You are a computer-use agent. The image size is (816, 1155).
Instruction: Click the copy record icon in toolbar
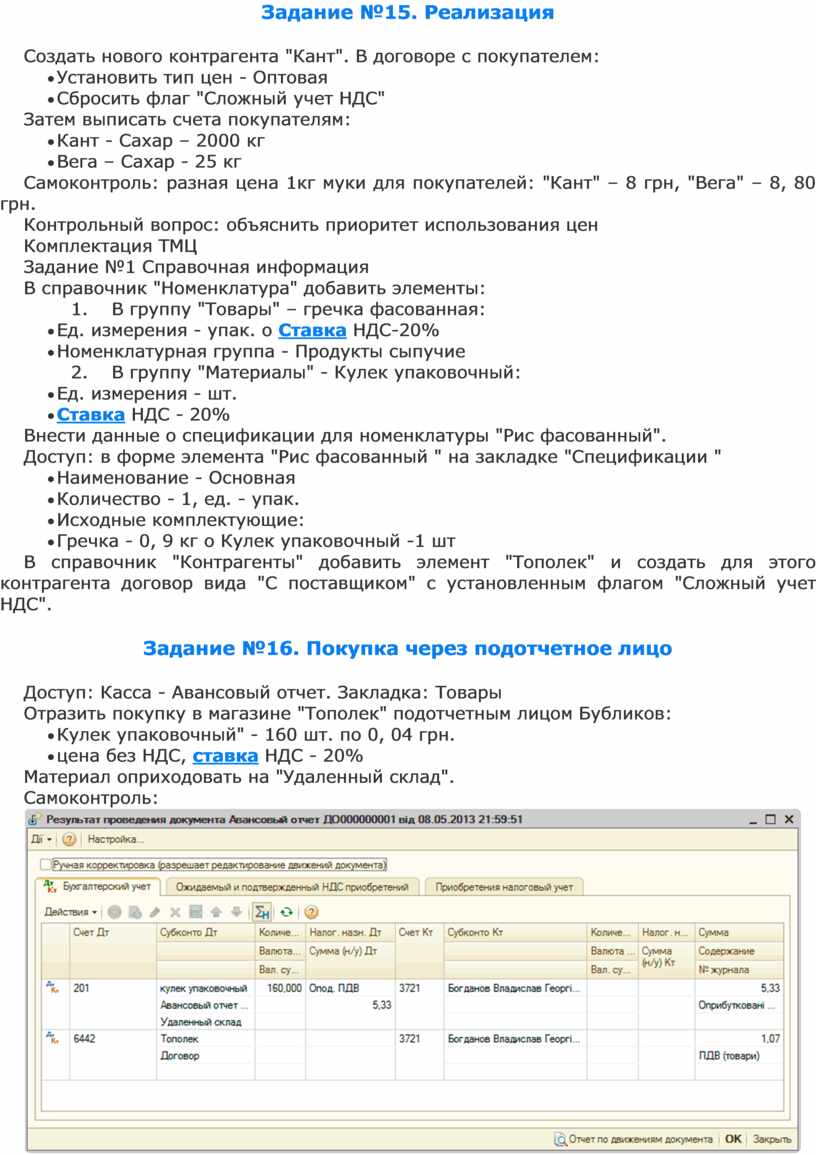coord(135,912)
